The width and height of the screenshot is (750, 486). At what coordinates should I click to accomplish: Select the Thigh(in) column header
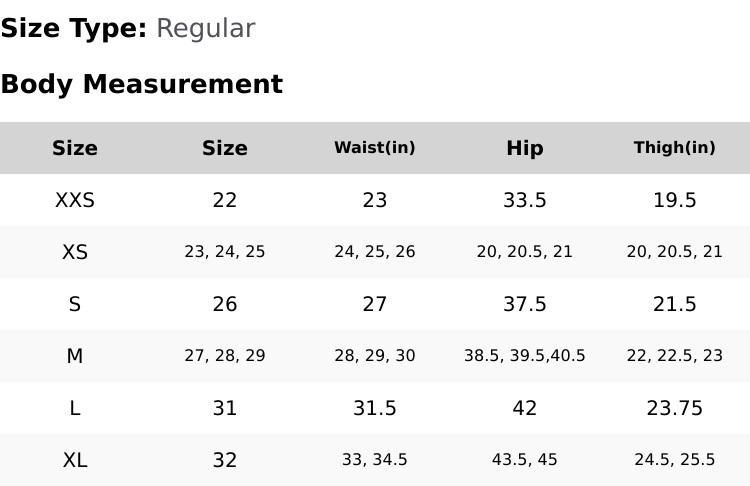pos(675,148)
